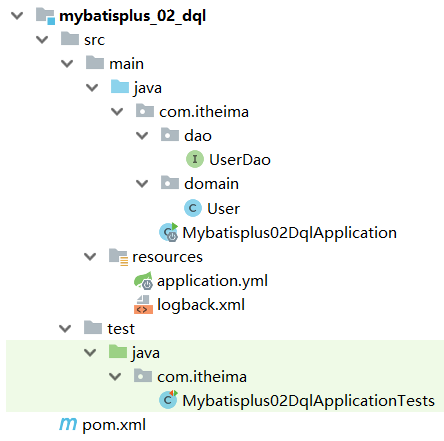The width and height of the screenshot is (444, 441).
Task: Select the Mybatisplus02DqlApplicationTests file name
Action: [x=308, y=400]
